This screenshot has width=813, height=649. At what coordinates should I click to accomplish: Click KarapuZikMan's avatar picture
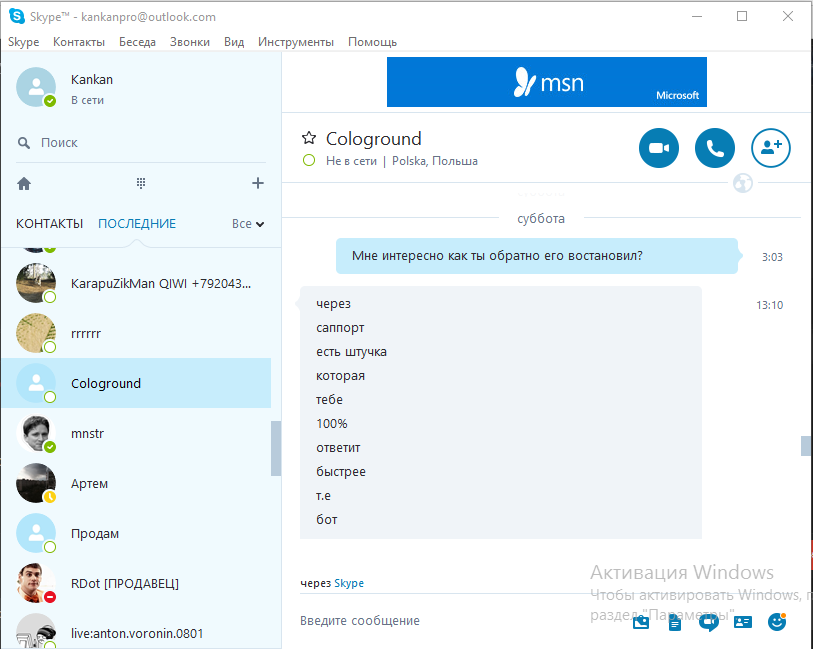coord(36,283)
